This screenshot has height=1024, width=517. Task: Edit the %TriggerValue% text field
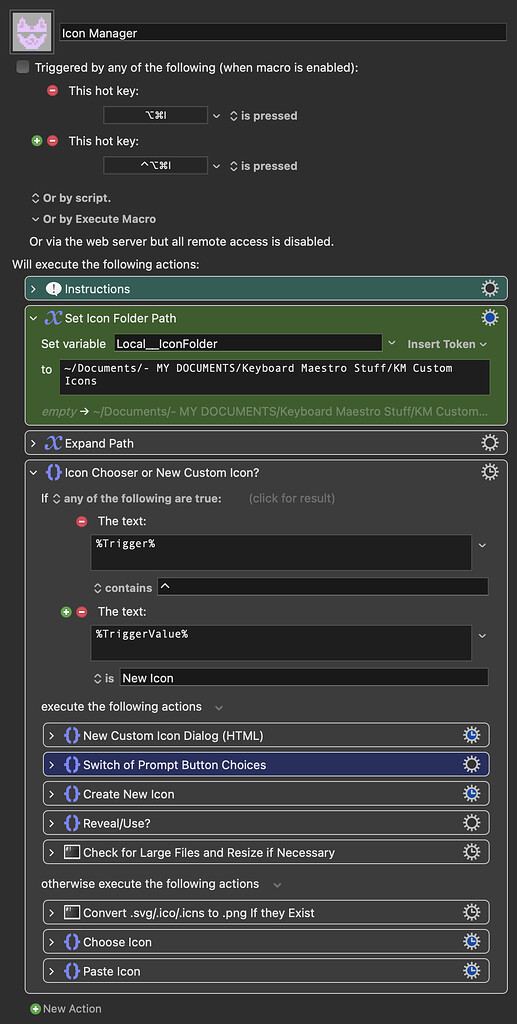pyautogui.click(x=281, y=643)
